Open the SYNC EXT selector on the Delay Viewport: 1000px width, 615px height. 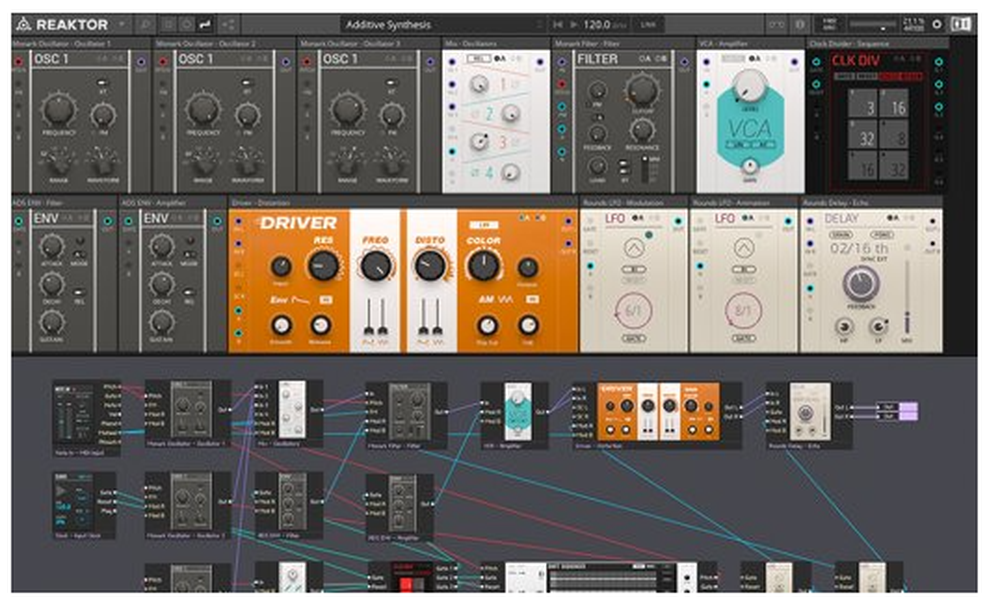[x=874, y=260]
